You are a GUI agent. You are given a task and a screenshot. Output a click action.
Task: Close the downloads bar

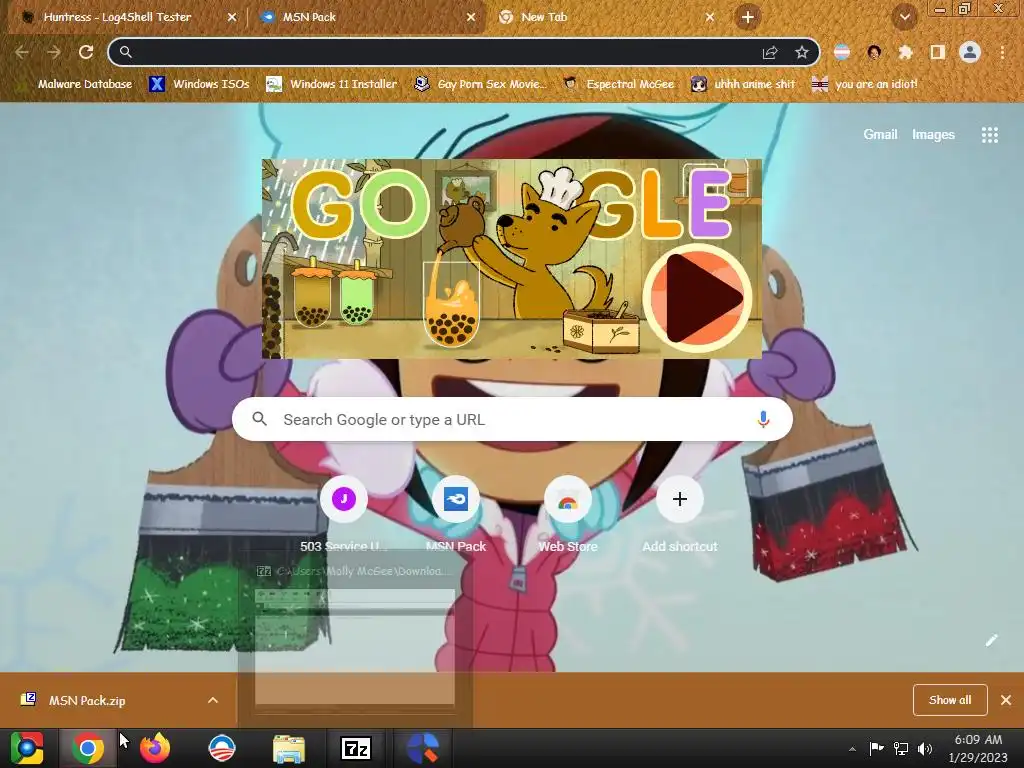[1006, 700]
